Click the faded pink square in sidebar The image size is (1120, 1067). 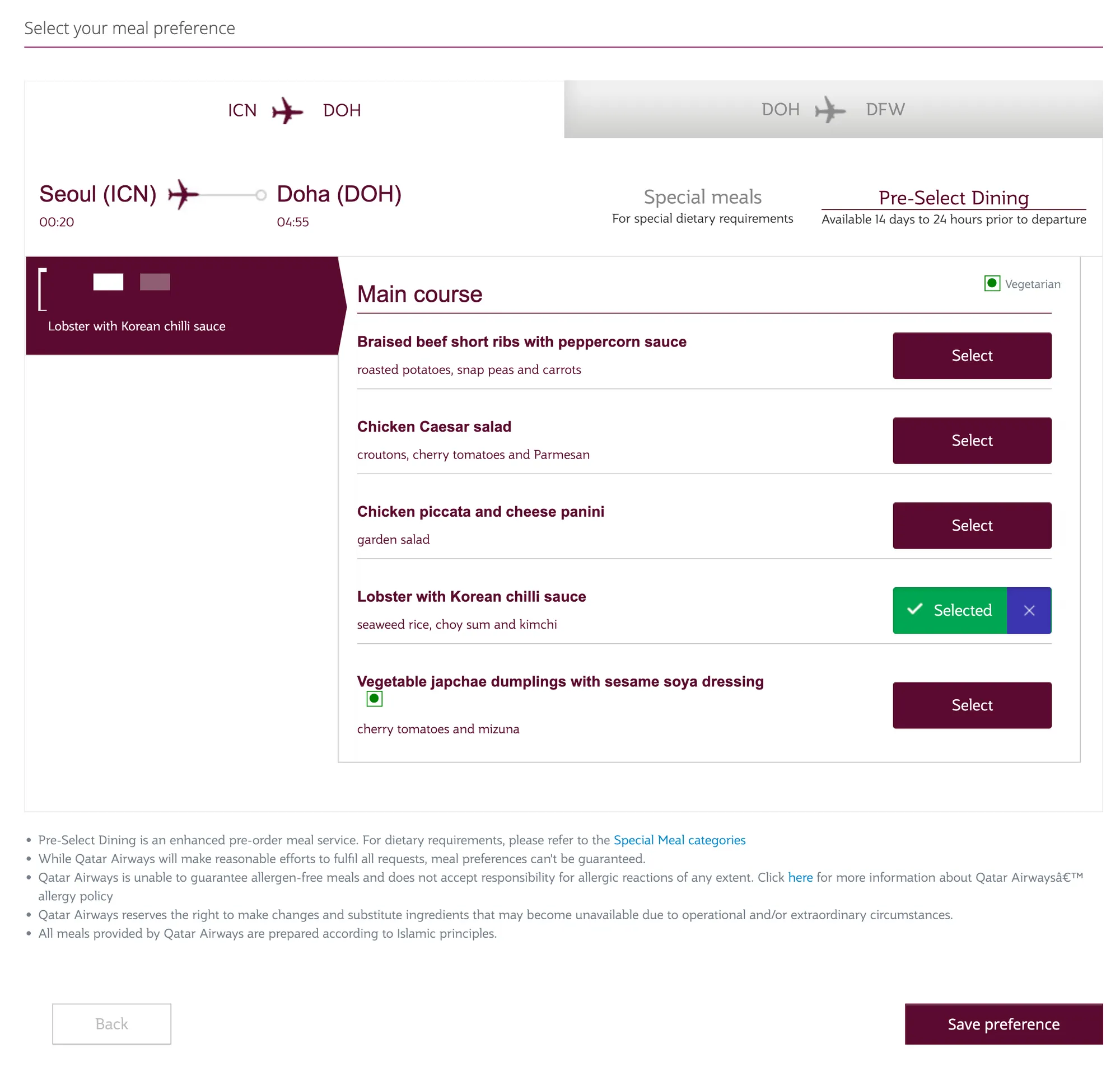coord(155,282)
